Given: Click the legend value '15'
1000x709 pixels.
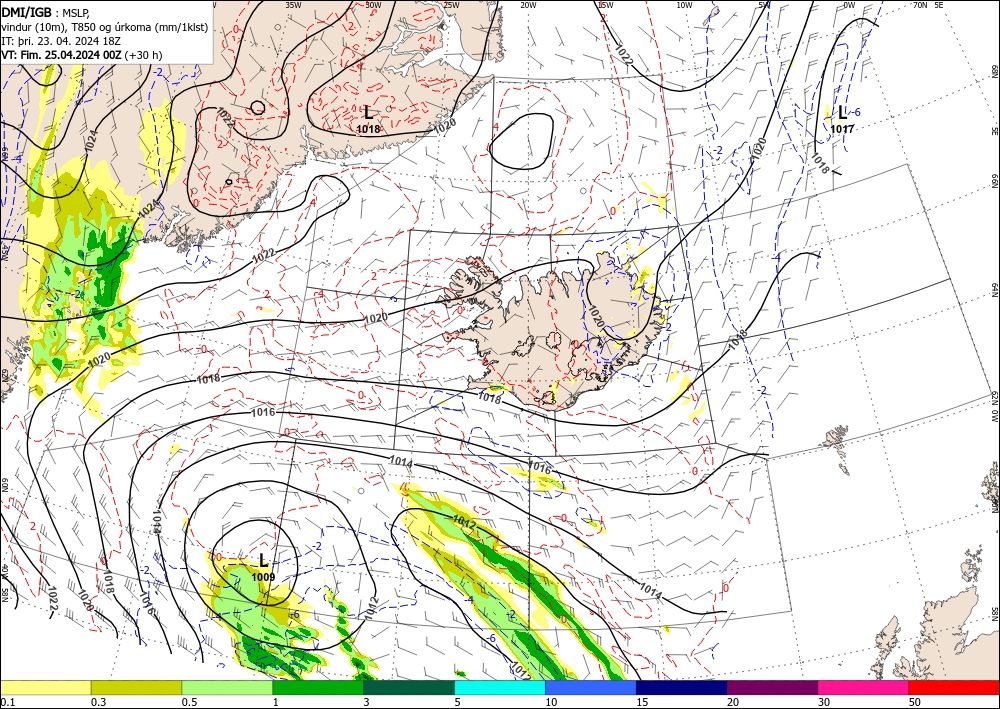Looking at the screenshot, I should [x=642, y=702].
